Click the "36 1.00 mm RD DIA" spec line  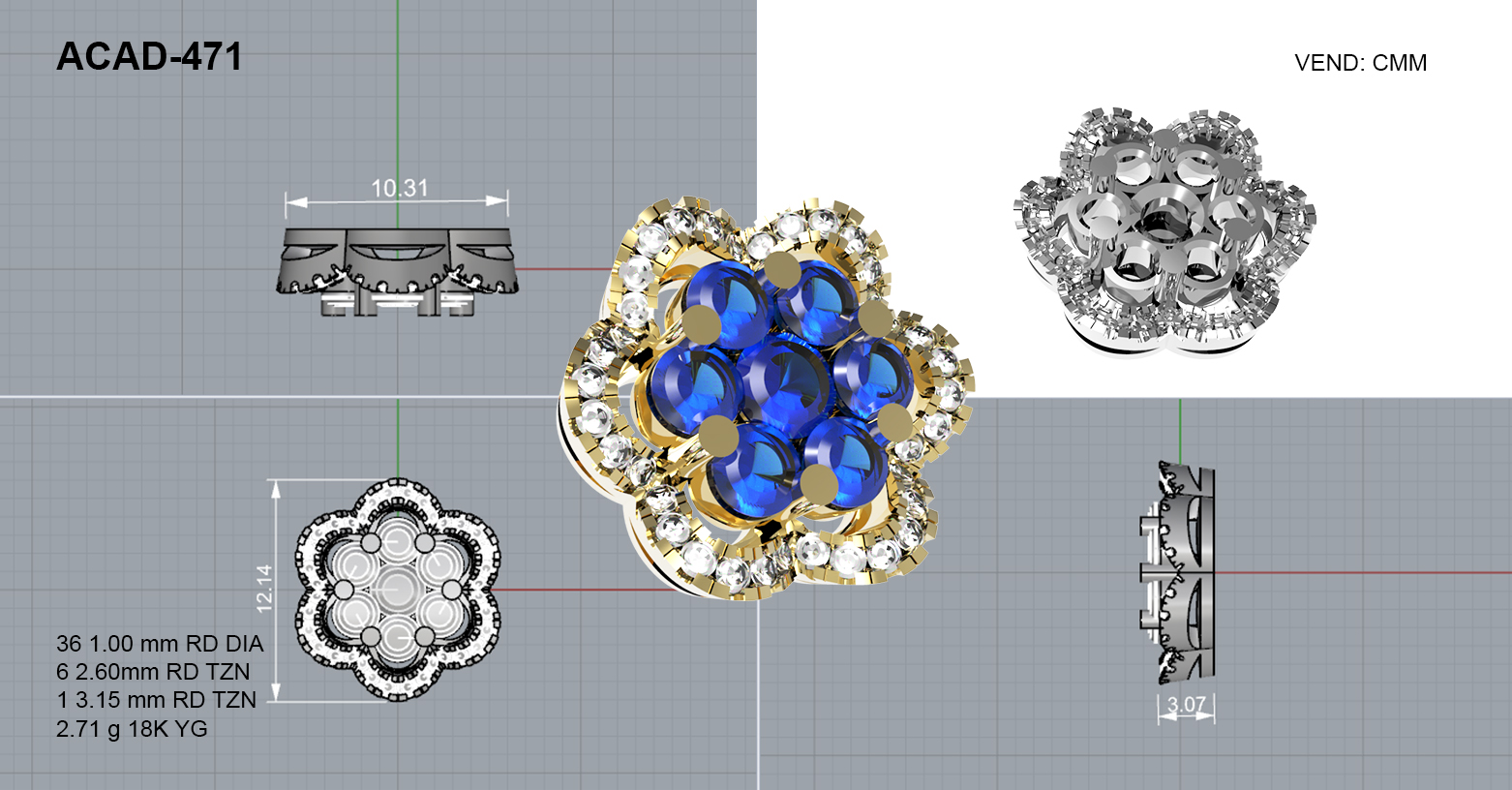coord(160,644)
